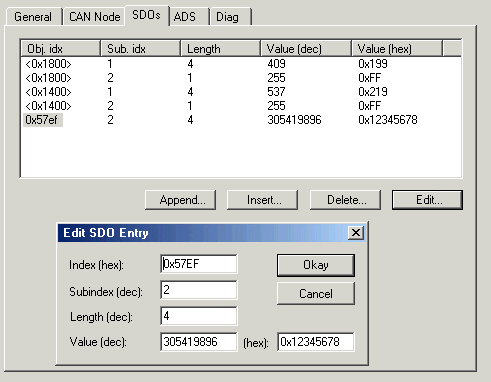Click the Index (hex) input field
This screenshot has width=491, height=382.
pyautogui.click(x=199, y=264)
